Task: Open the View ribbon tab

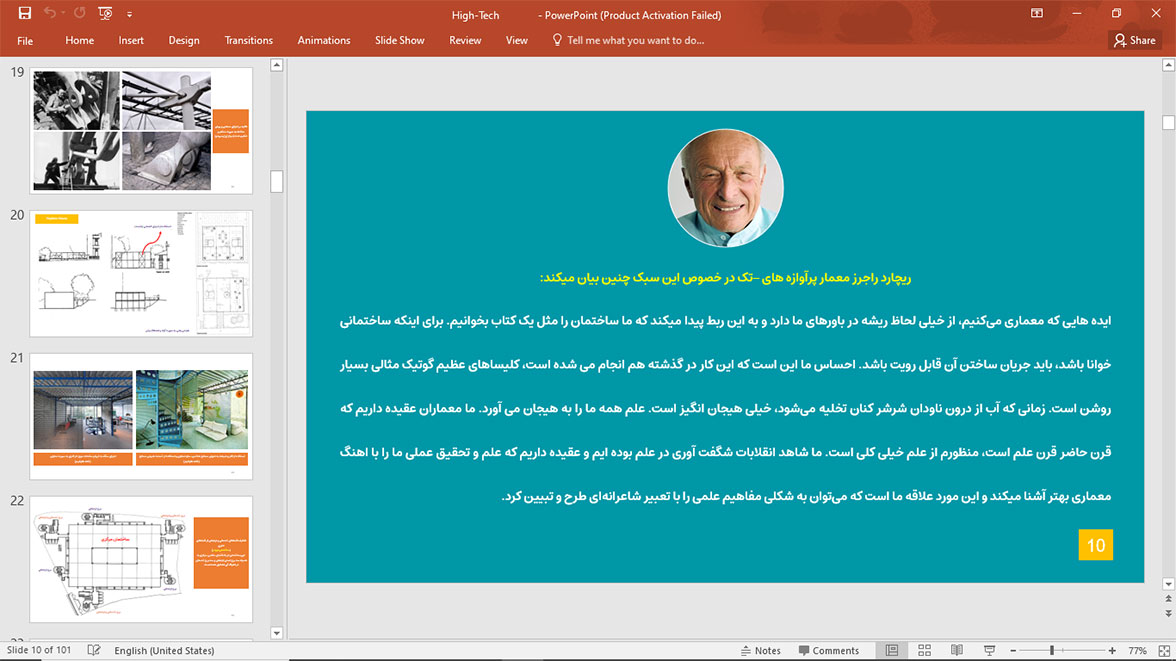Action: (x=516, y=41)
